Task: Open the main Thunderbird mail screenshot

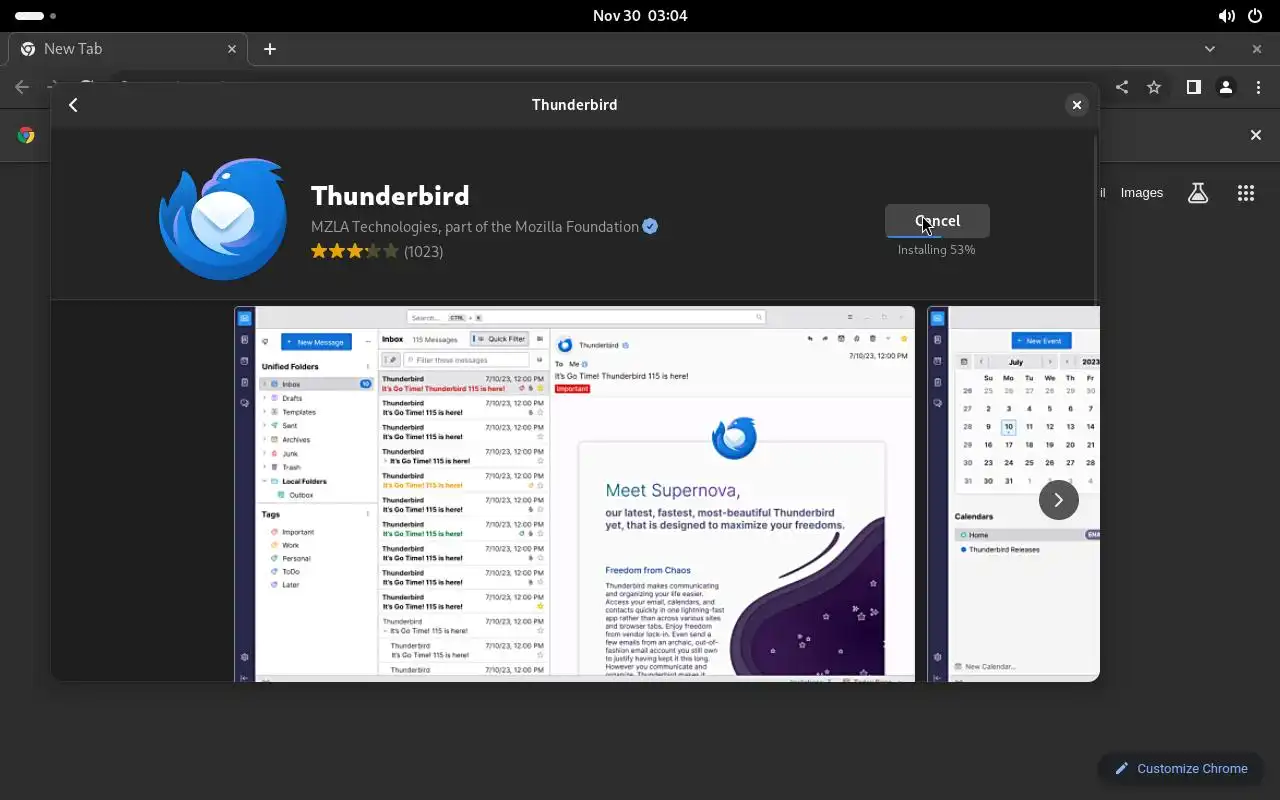Action: [574, 494]
